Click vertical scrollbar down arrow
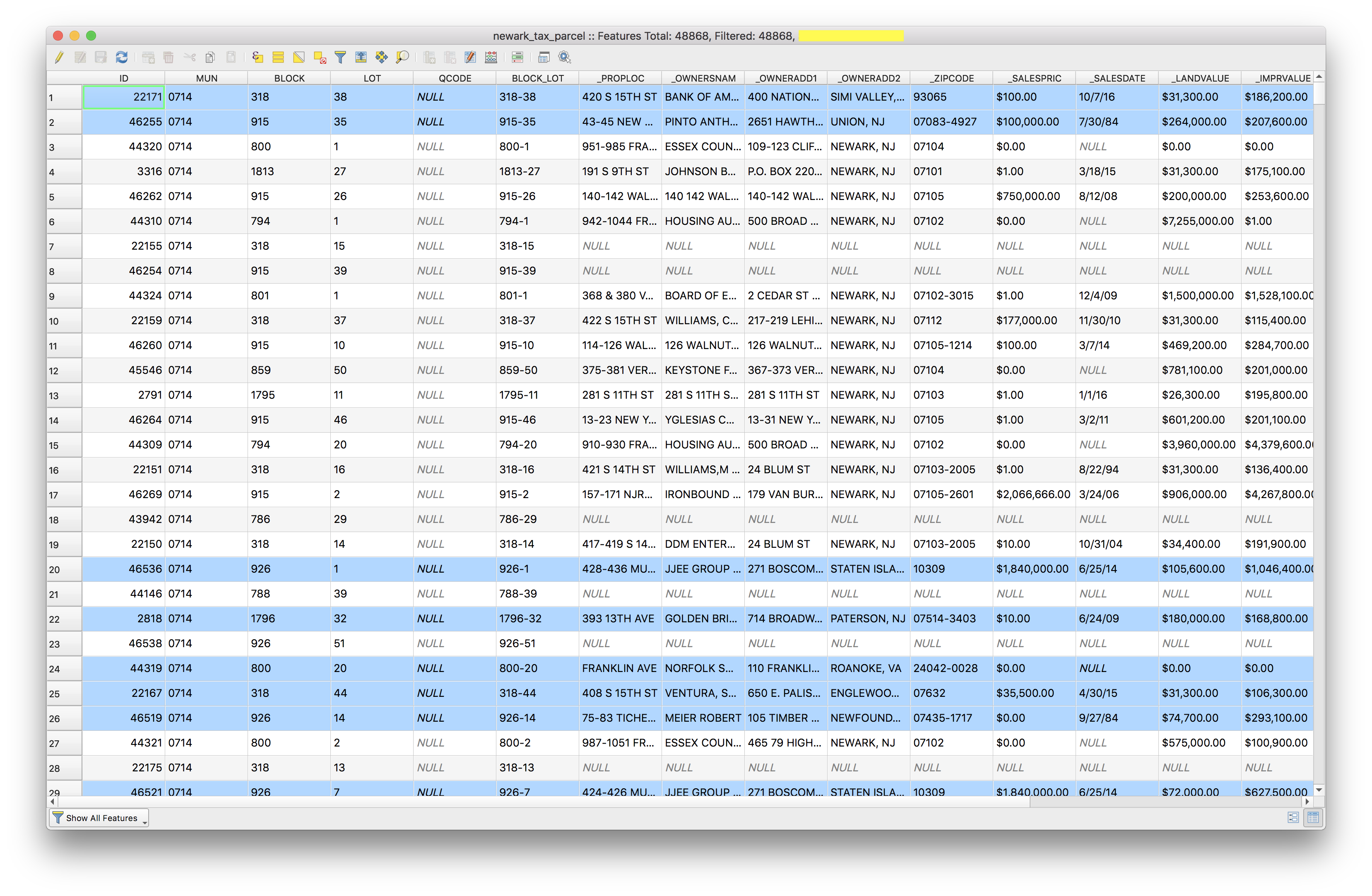The image size is (1372, 896). [1319, 789]
